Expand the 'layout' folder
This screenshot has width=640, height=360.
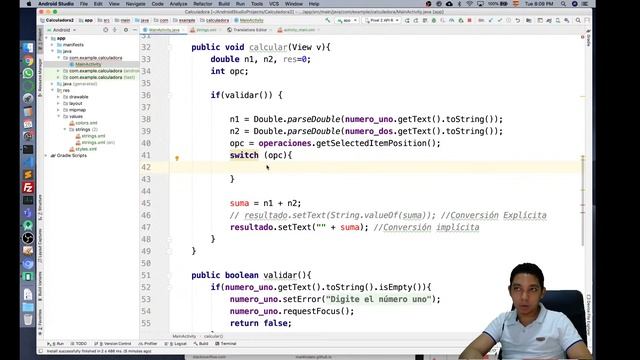[59, 103]
